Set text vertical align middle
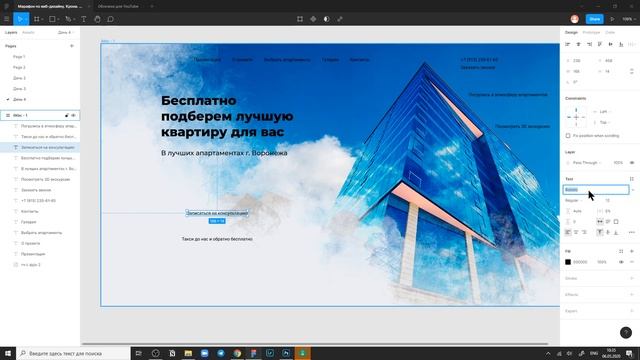Screen dimensions: 640x360 click(x=608, y=232)
